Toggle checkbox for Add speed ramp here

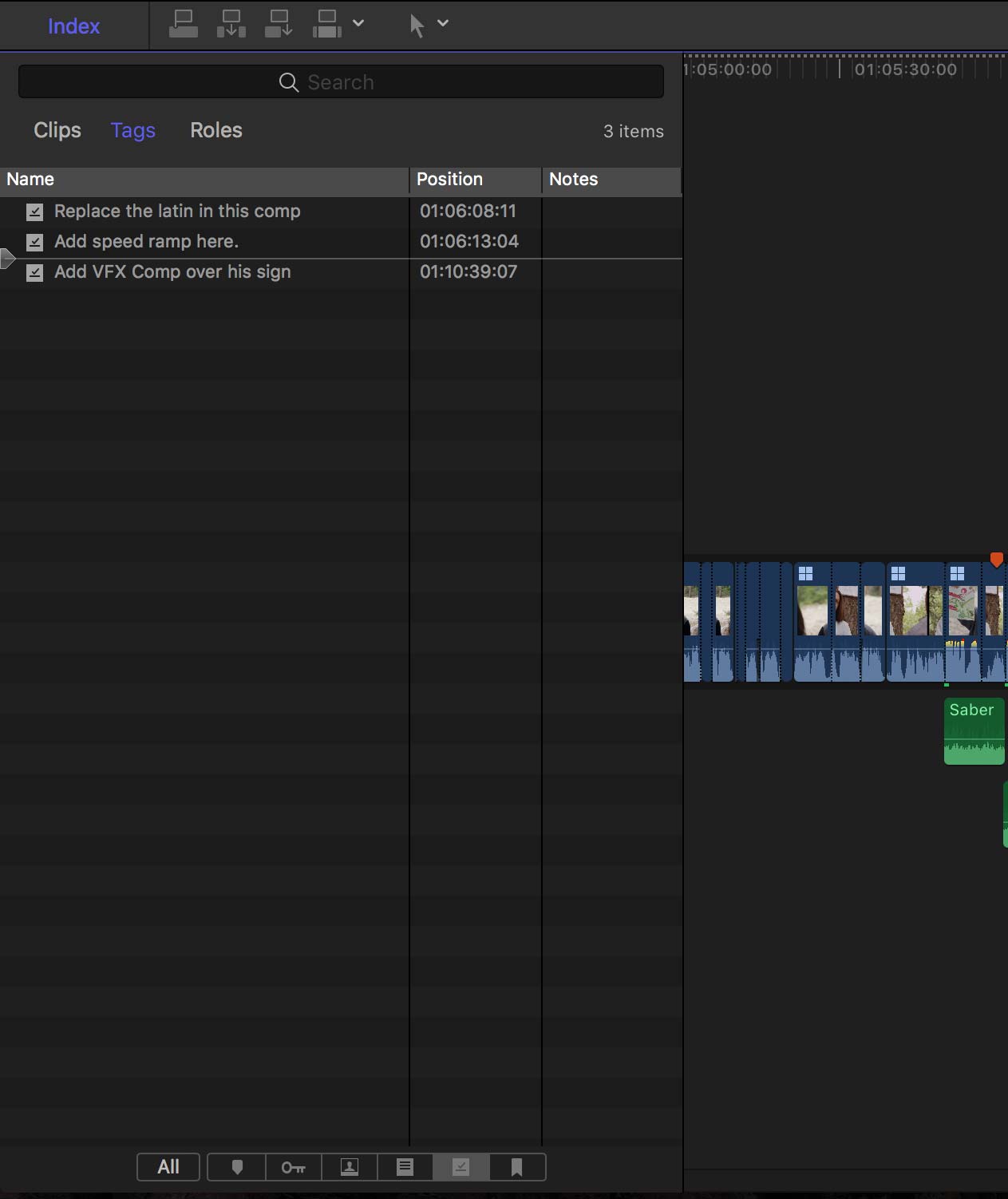[34, 242]
